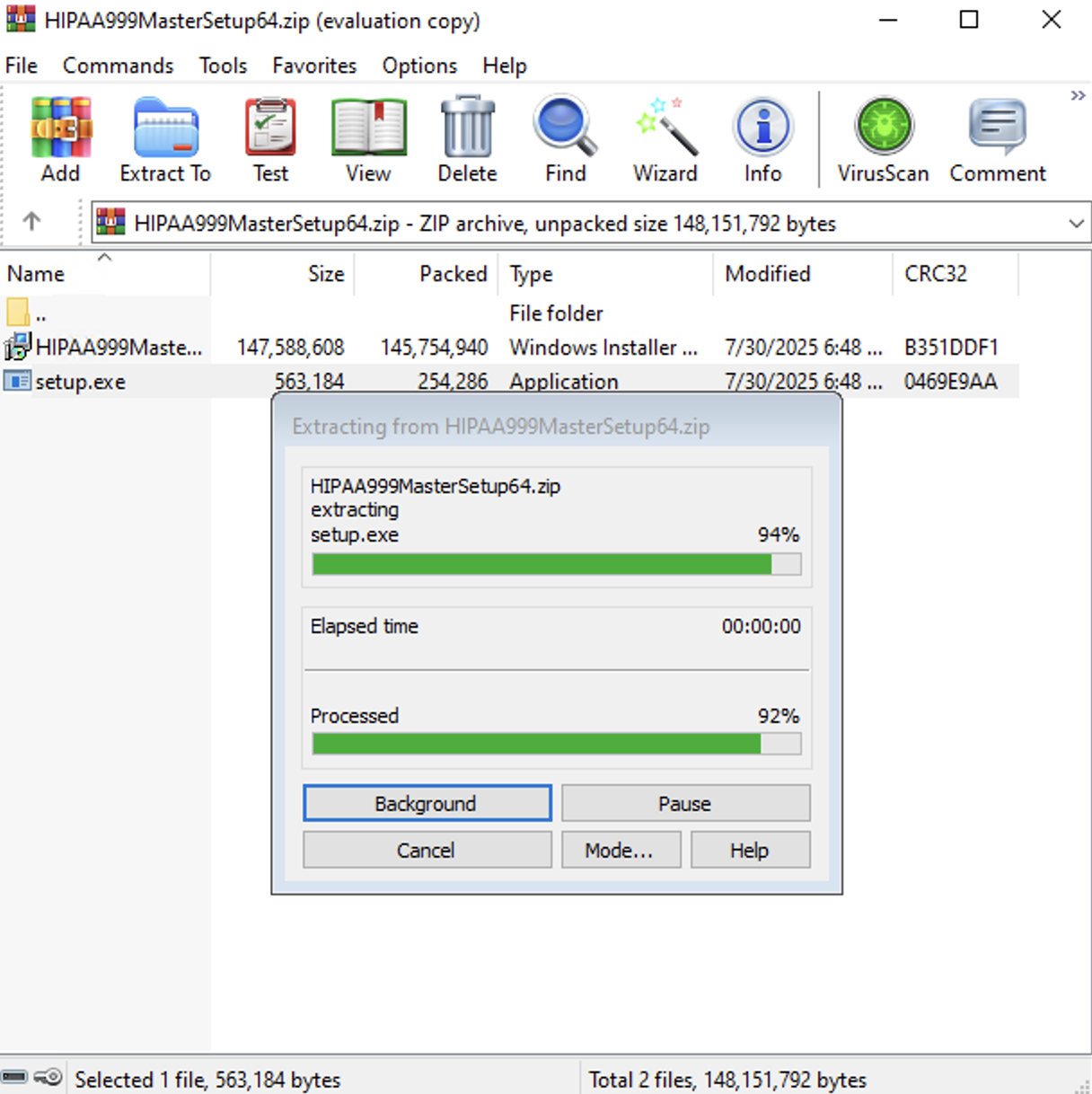Expand toolbar overflow chevrons
This screenshot has width=1092, height=1094.
pos(1078,95)
